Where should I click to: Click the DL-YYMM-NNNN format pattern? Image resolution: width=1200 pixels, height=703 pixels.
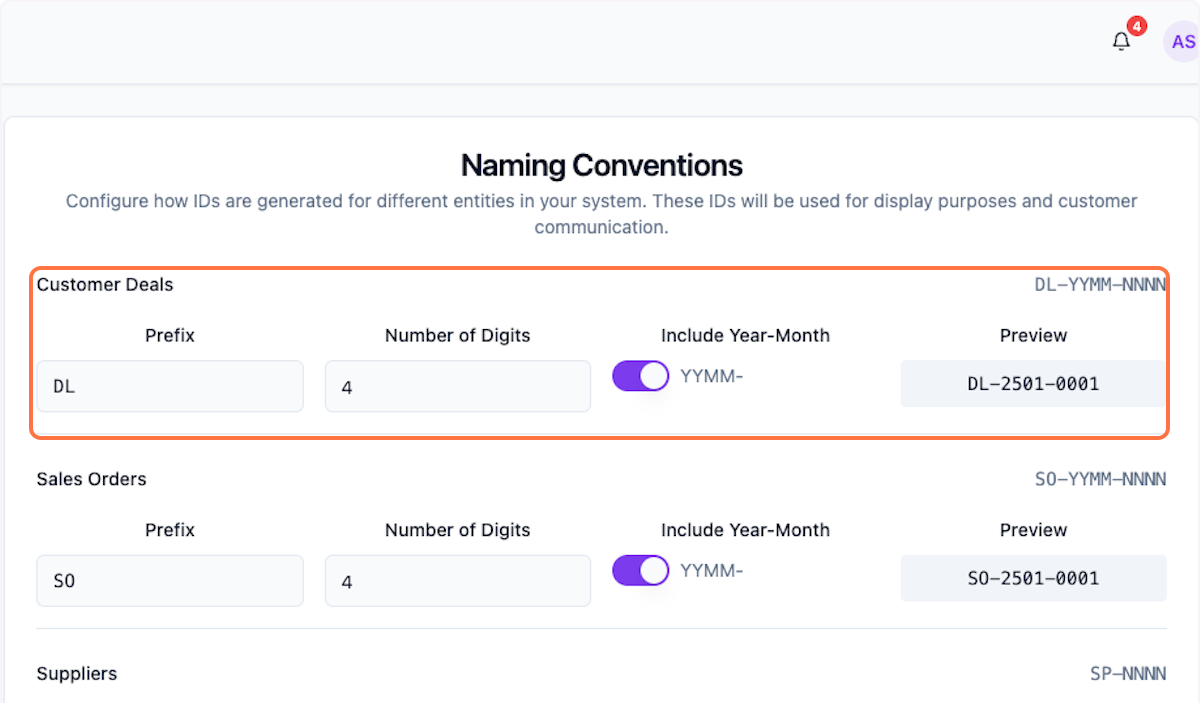(1100, 285)
